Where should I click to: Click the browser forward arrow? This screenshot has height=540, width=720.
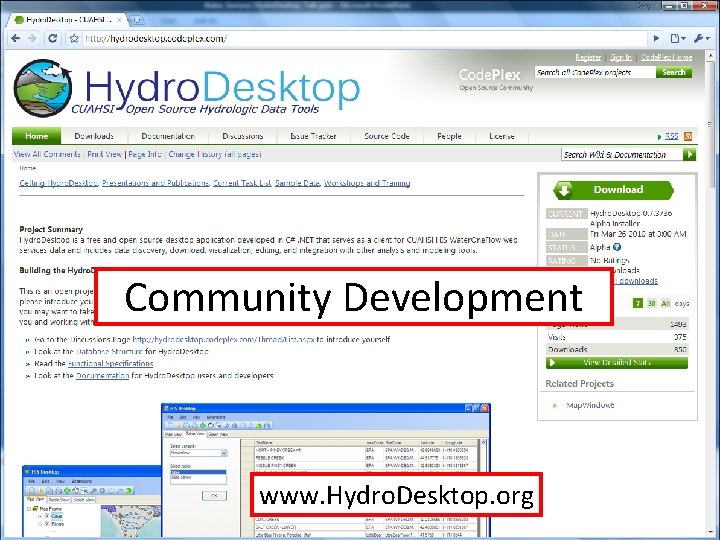click(x=32, y=39)
